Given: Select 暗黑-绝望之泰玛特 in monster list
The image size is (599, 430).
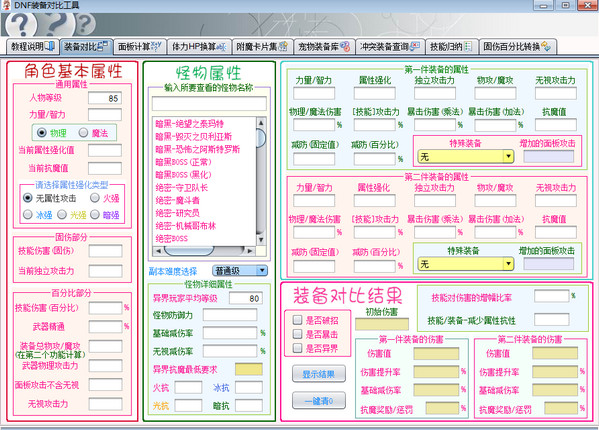Looking at the screenshot, I should [x=189, y=124].
